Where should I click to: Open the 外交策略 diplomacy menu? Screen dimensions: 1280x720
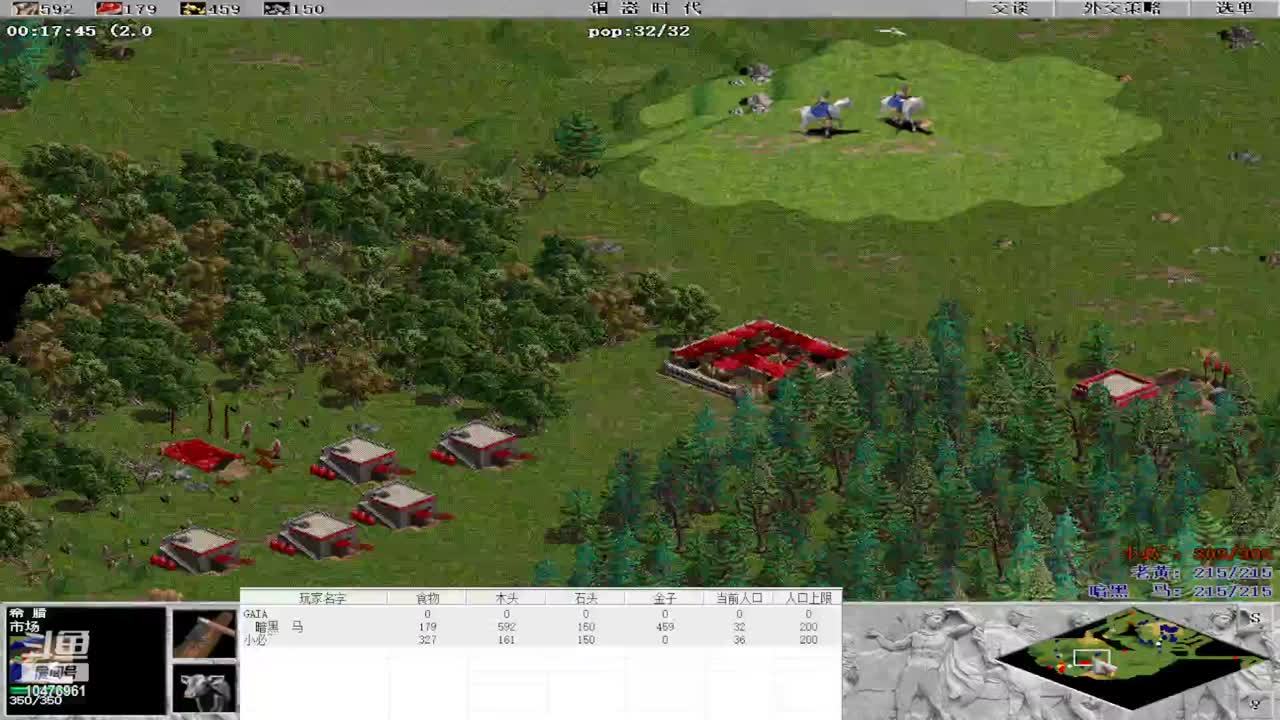(x=1122, y=8)
